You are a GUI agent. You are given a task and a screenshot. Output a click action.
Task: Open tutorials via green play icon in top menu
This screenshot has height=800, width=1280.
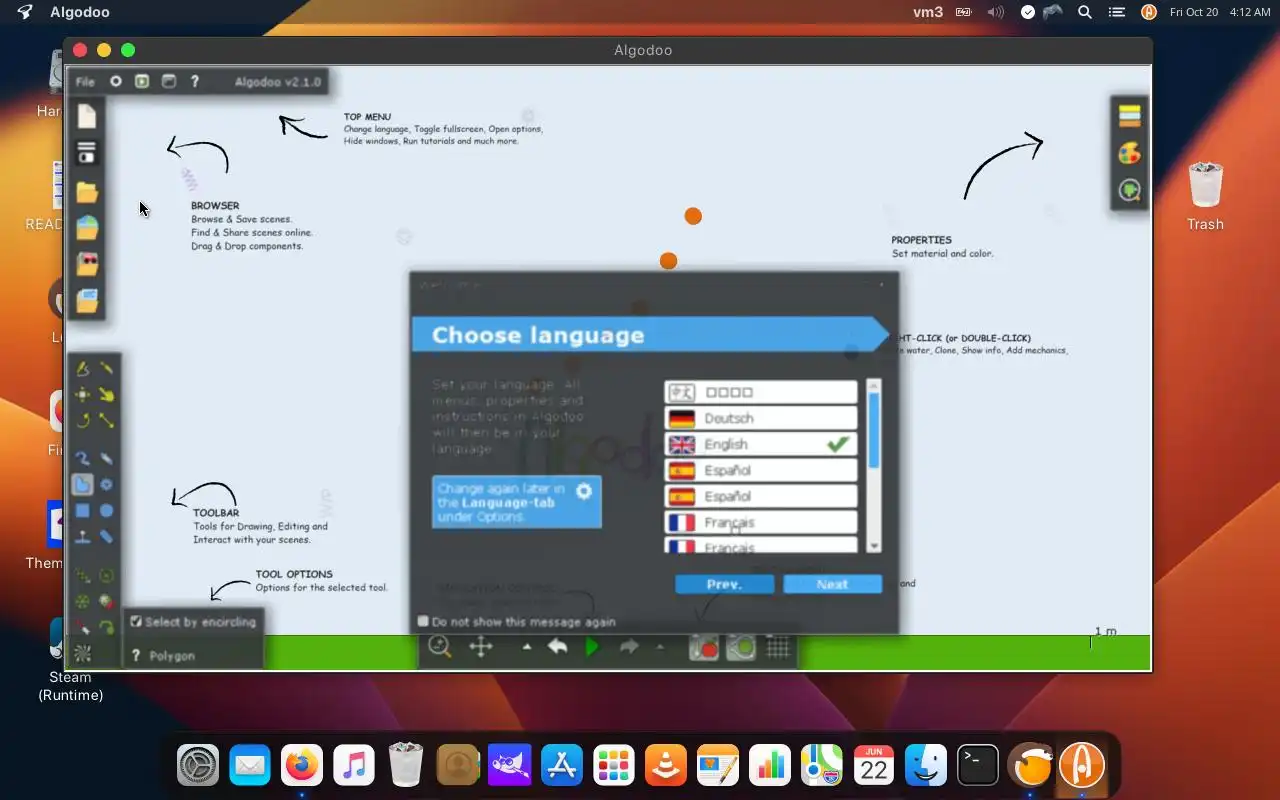coord(142,81)
